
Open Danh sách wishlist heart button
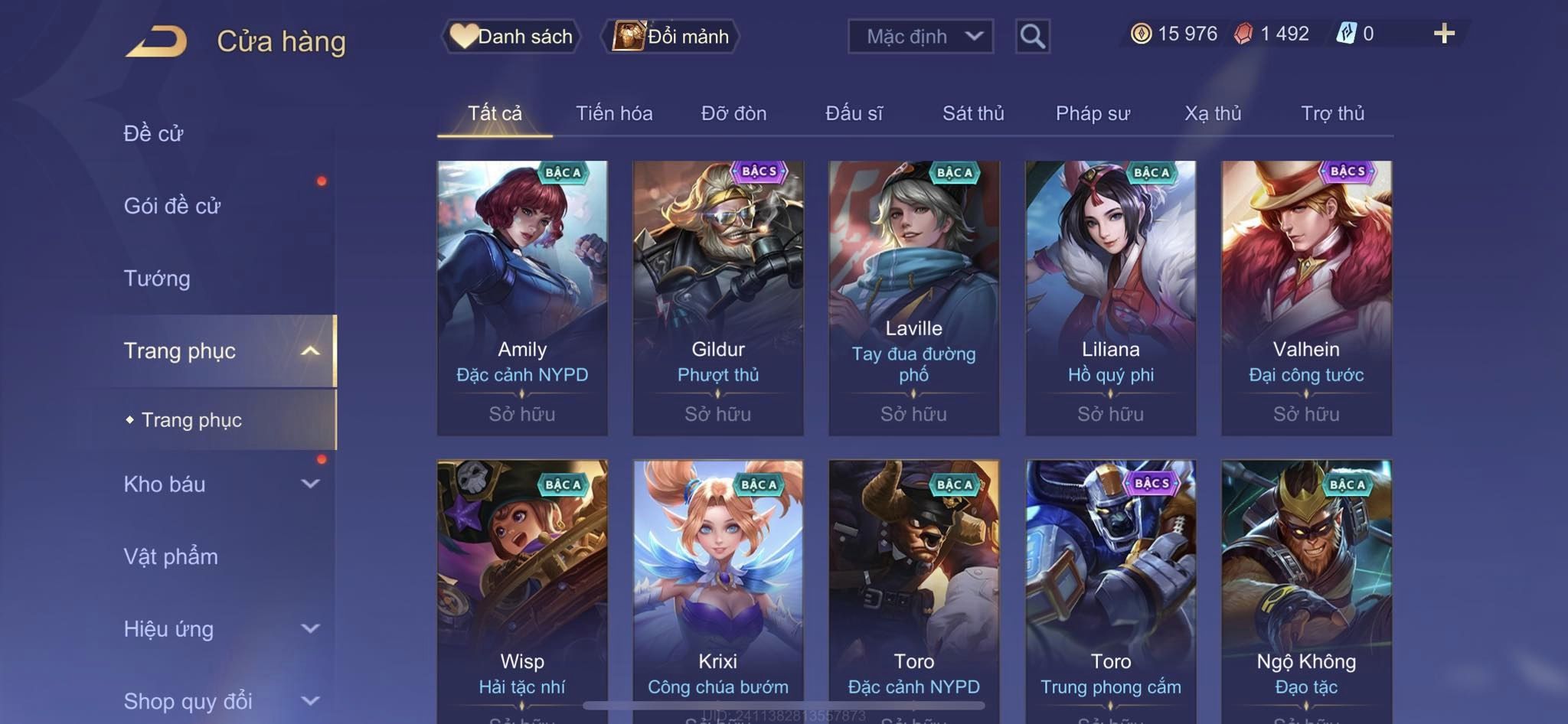click(511, 36)
